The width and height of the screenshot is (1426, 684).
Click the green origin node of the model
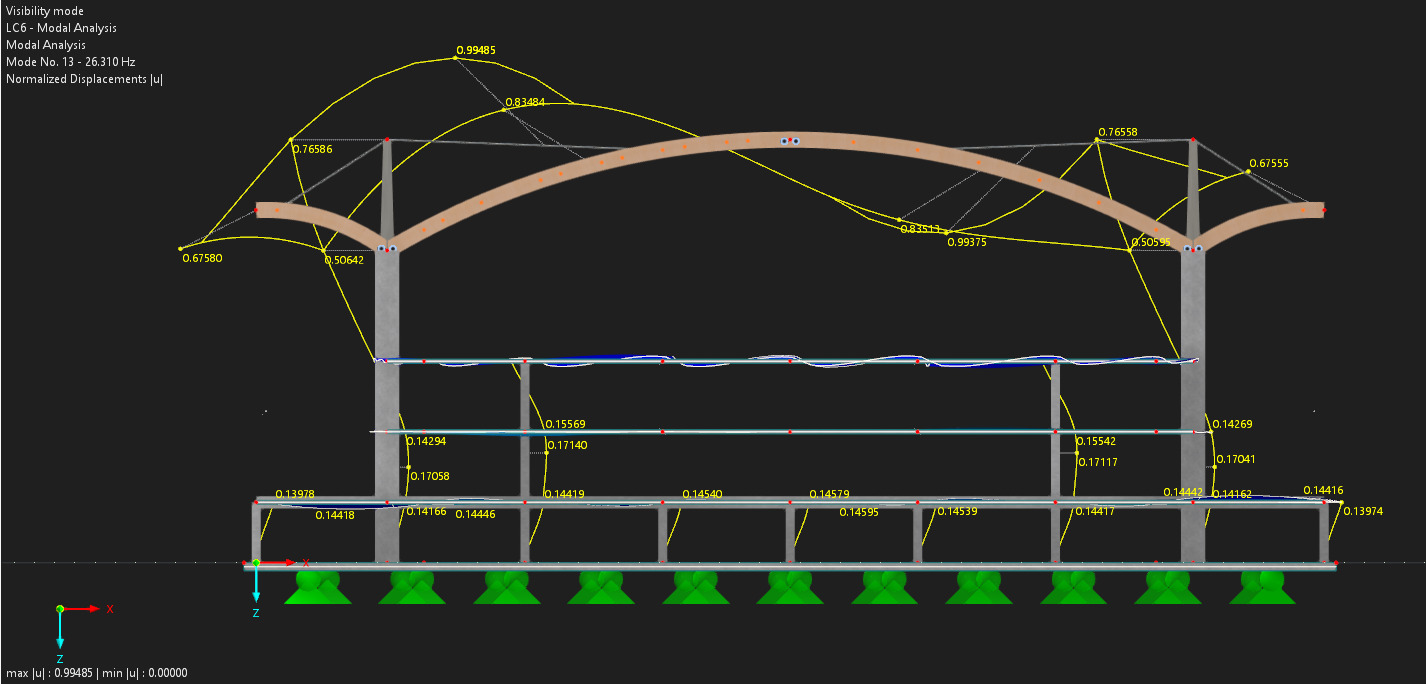[x=256, y=563]
